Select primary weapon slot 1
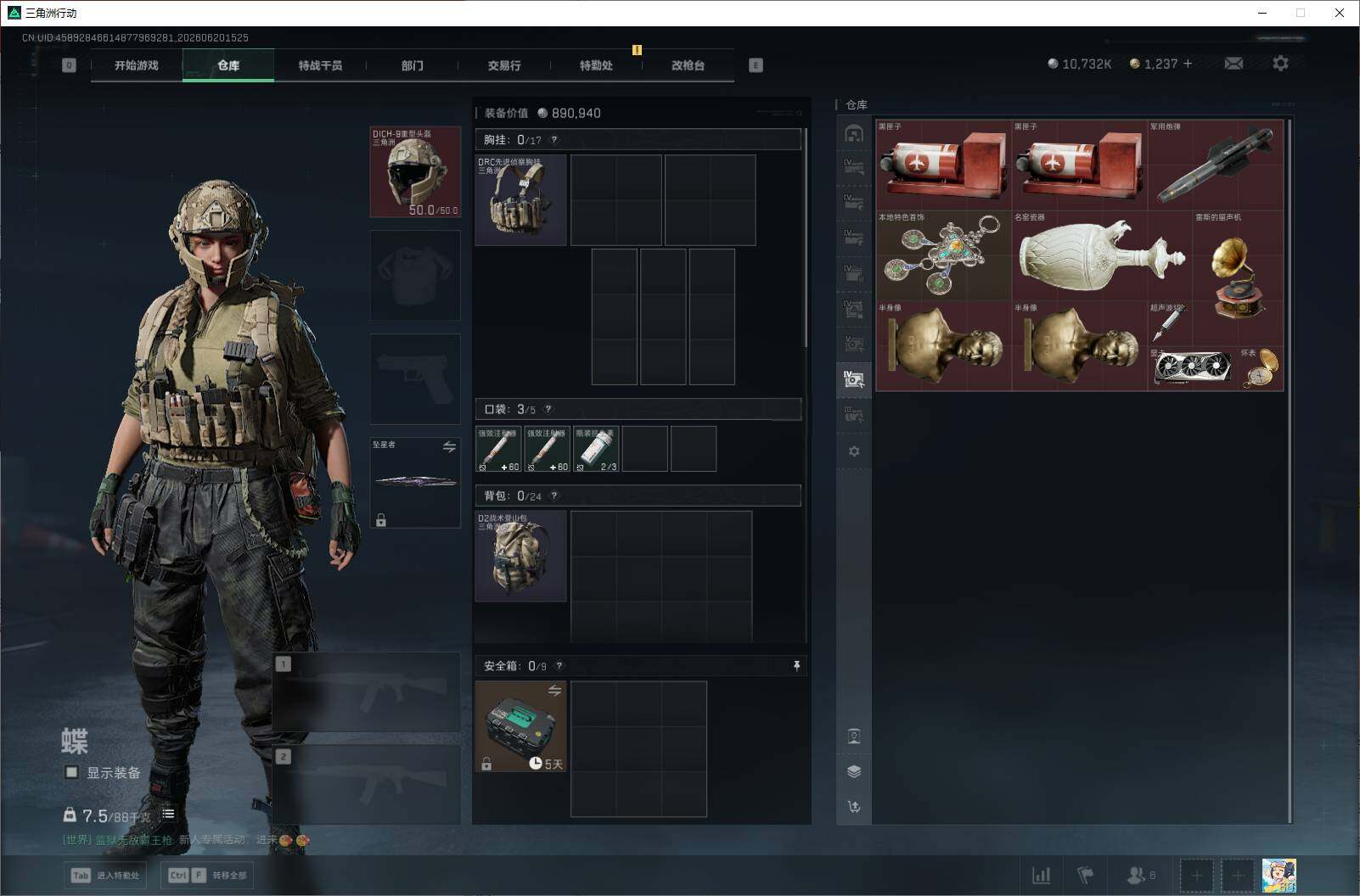This screenshot has width=1360, height=896. point(366,692)
